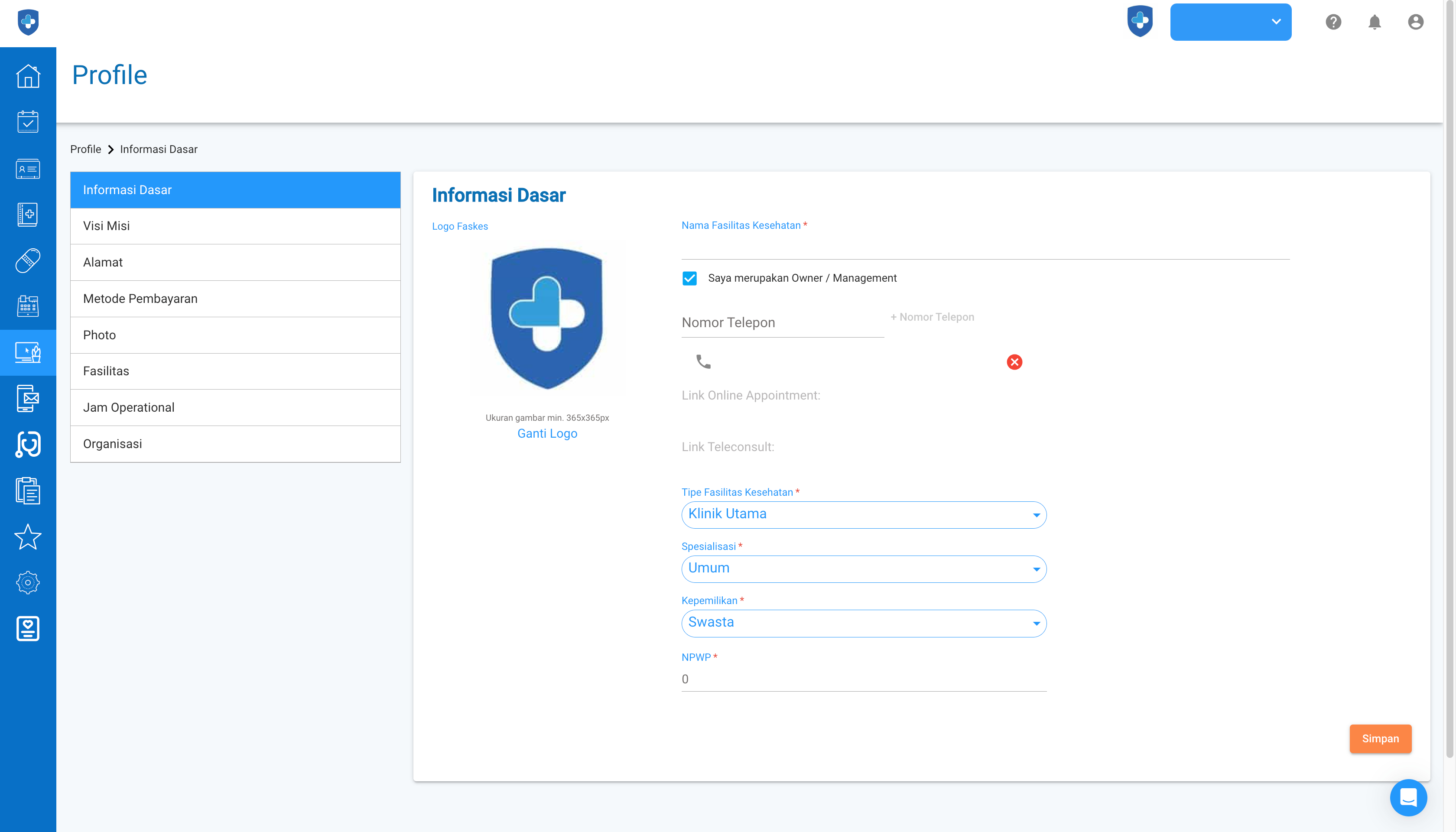Switch to Visi Misi section

pos(235,226)
